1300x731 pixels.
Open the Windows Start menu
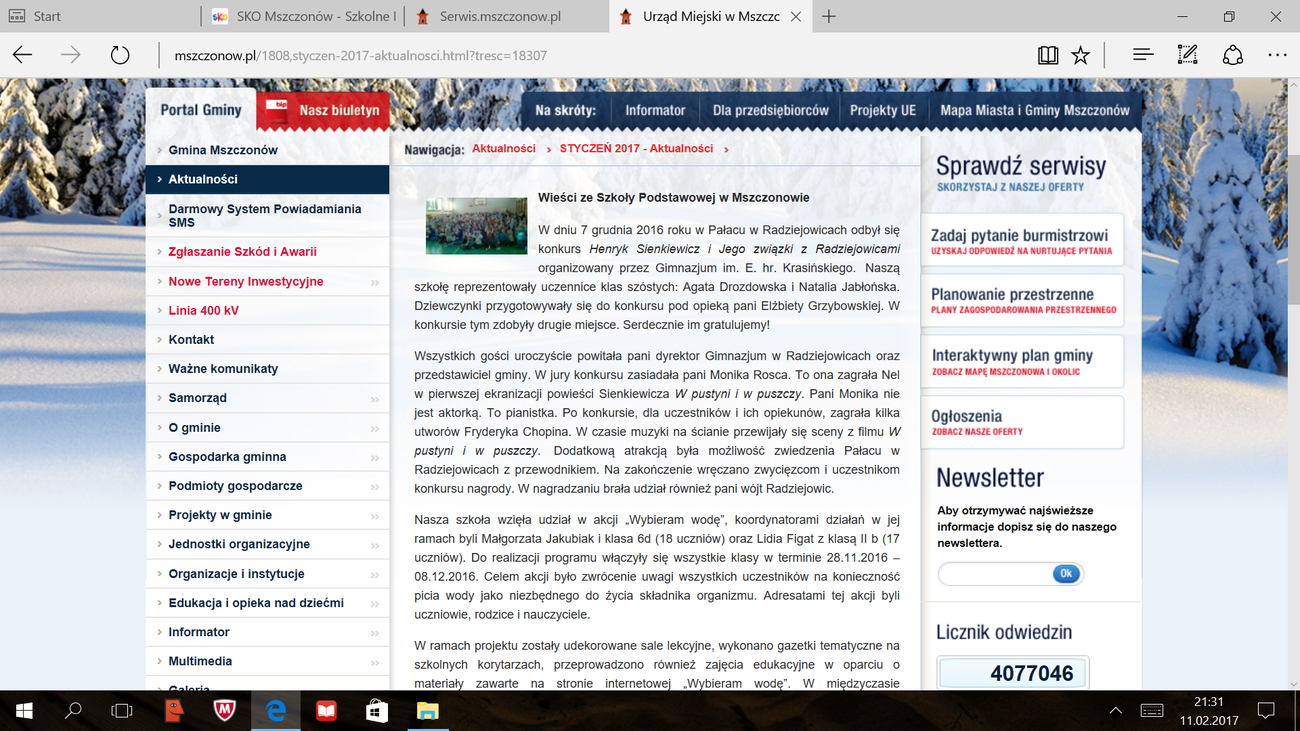24,711
